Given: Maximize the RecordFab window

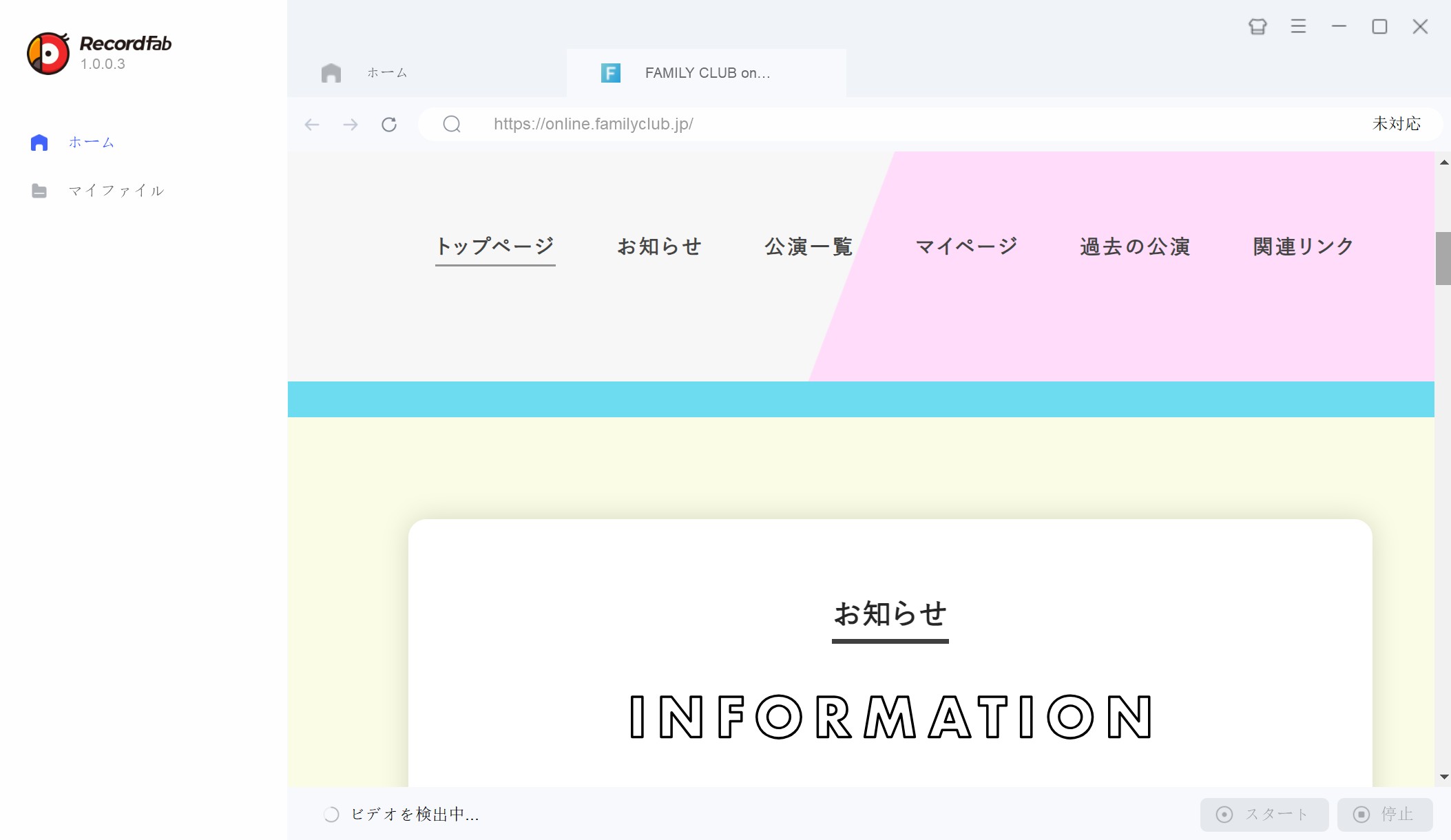Looking at the screenshot, I should pos(1379,27).
